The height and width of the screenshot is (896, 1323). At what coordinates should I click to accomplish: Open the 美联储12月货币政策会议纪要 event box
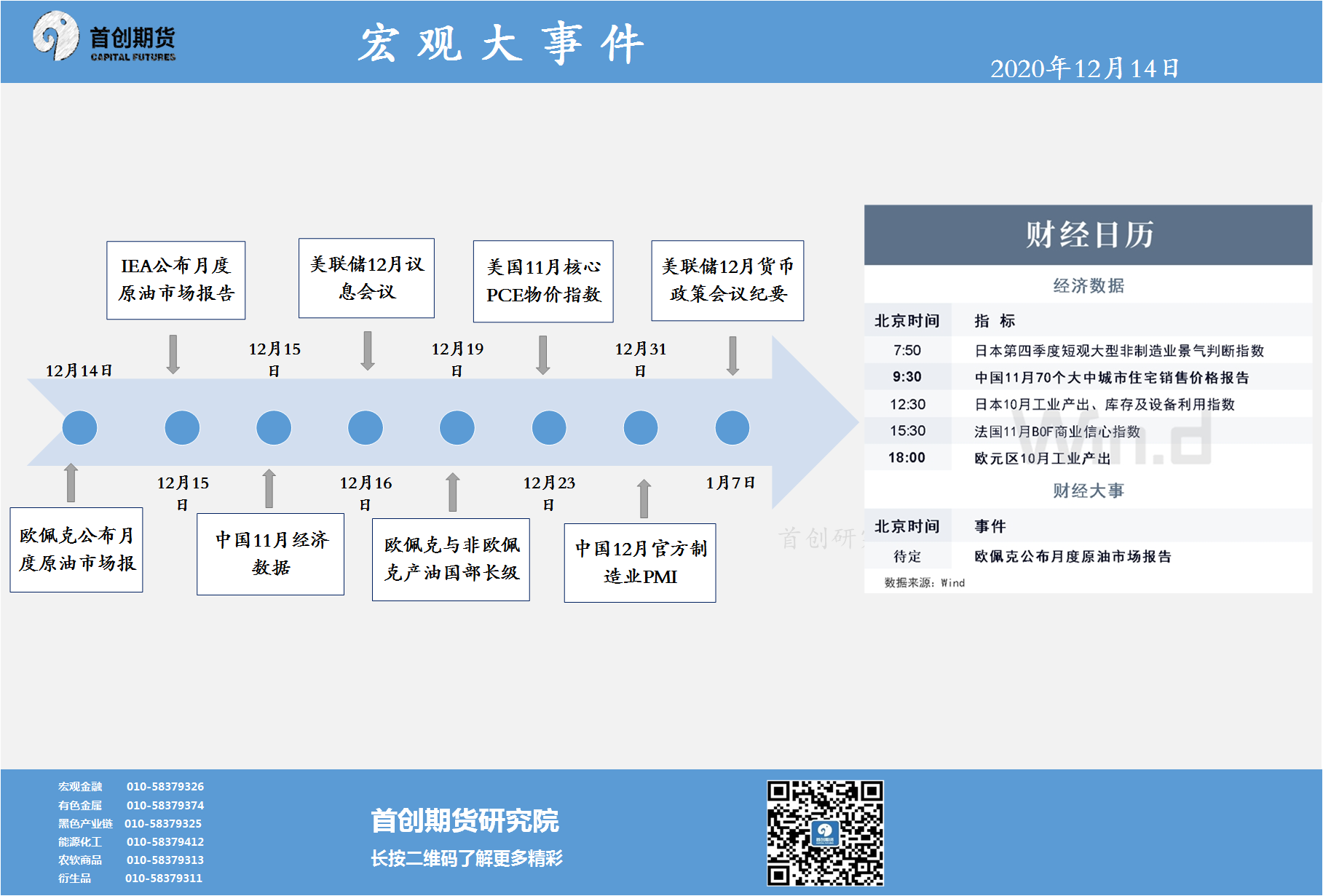click(727, 280)
